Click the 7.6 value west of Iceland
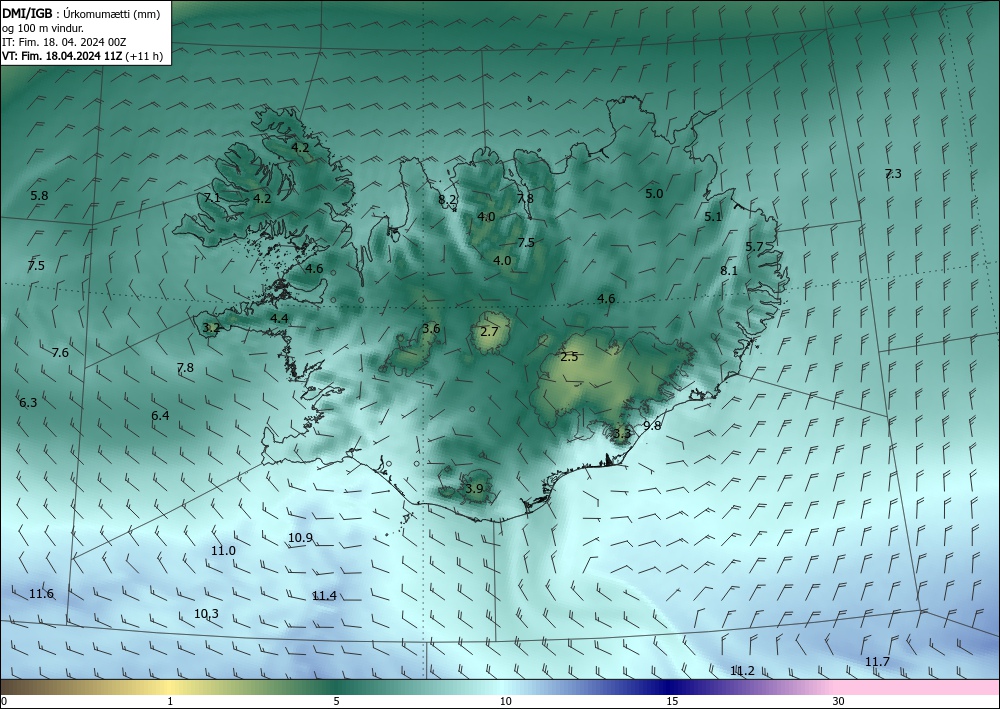Screen dimensions: 1000x709 [60, 353]
